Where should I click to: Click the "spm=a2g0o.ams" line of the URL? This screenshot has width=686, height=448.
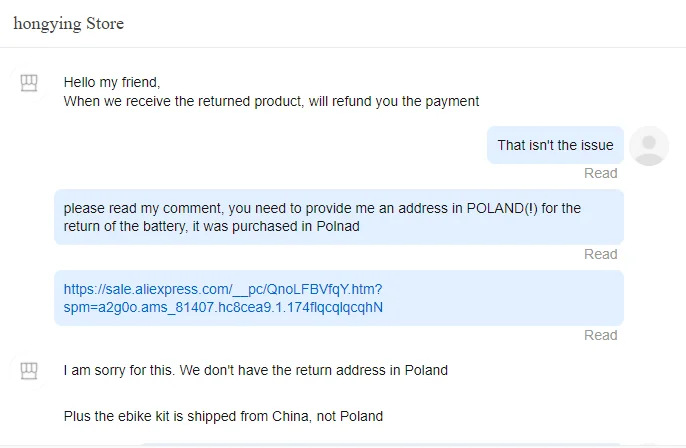[223, 307]
